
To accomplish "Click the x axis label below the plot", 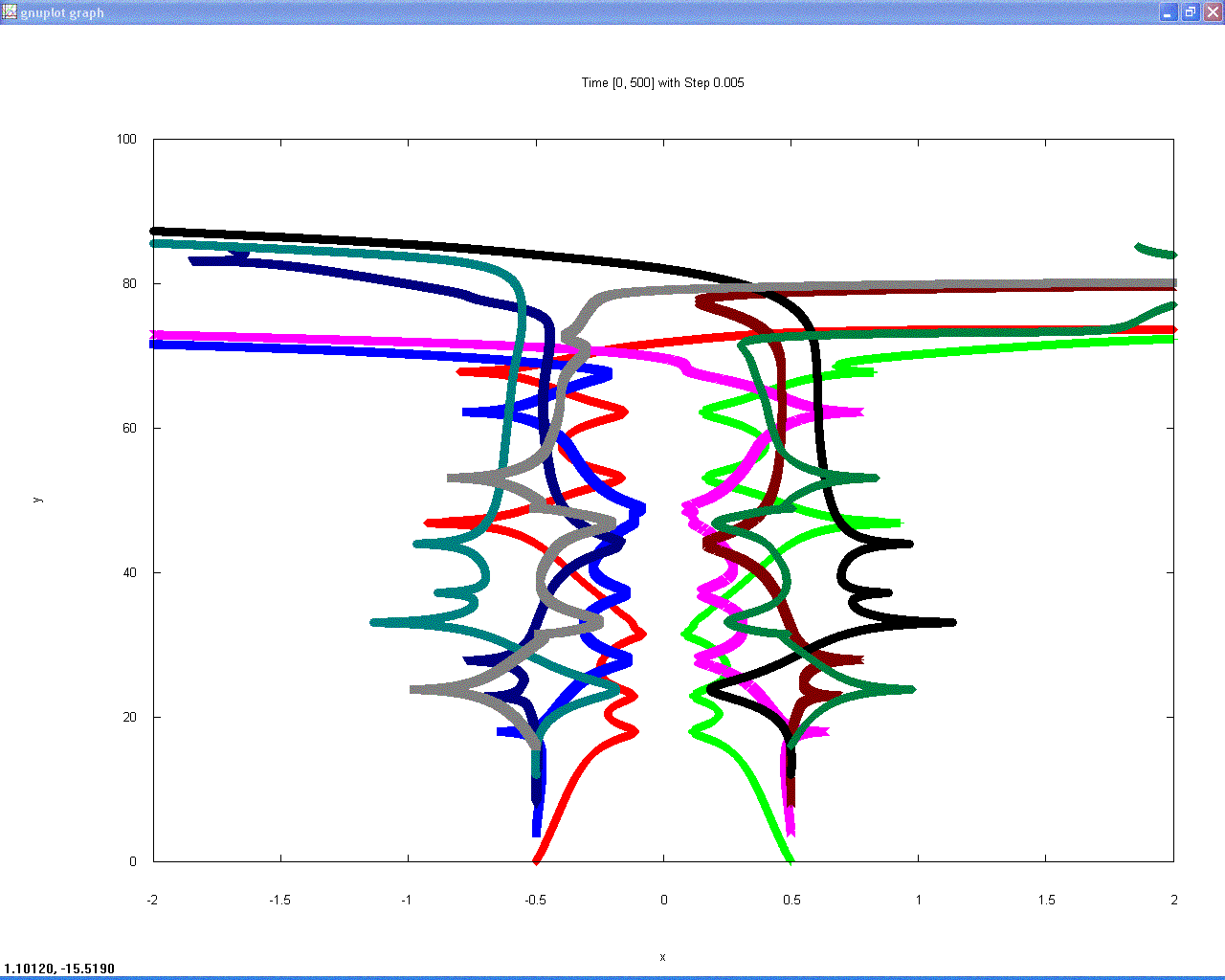I will point(662,957).
